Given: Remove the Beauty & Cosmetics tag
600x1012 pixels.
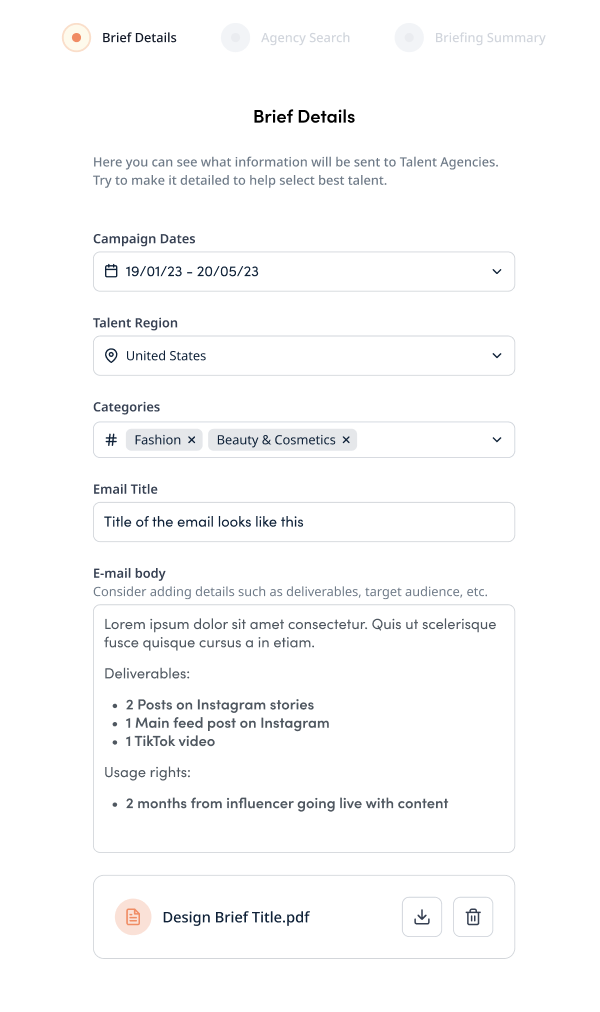Looking at the screenshot, I should coord(346,440).
